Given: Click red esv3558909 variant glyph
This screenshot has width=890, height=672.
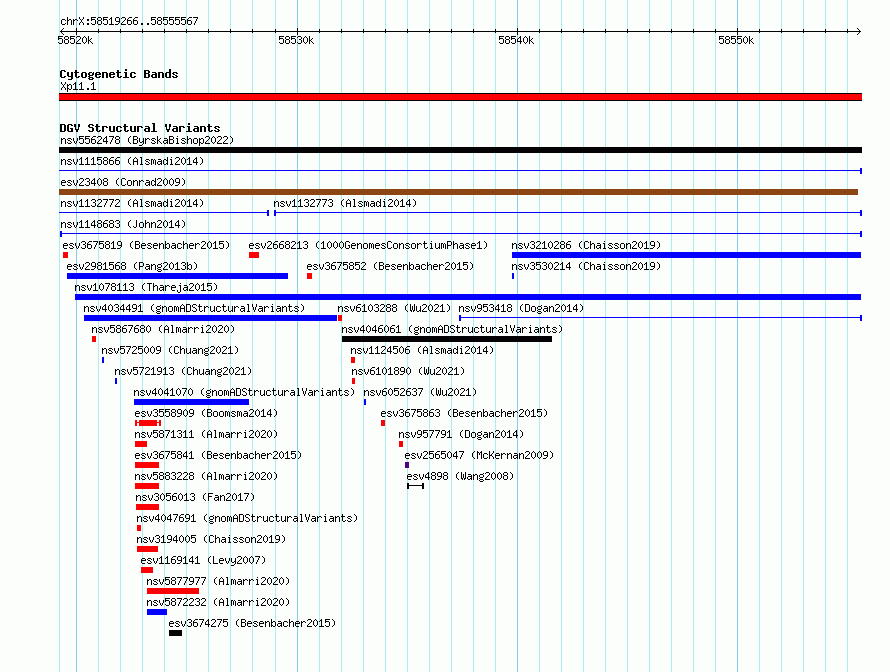Looking at the screenshot, I should tap(148, 423).
